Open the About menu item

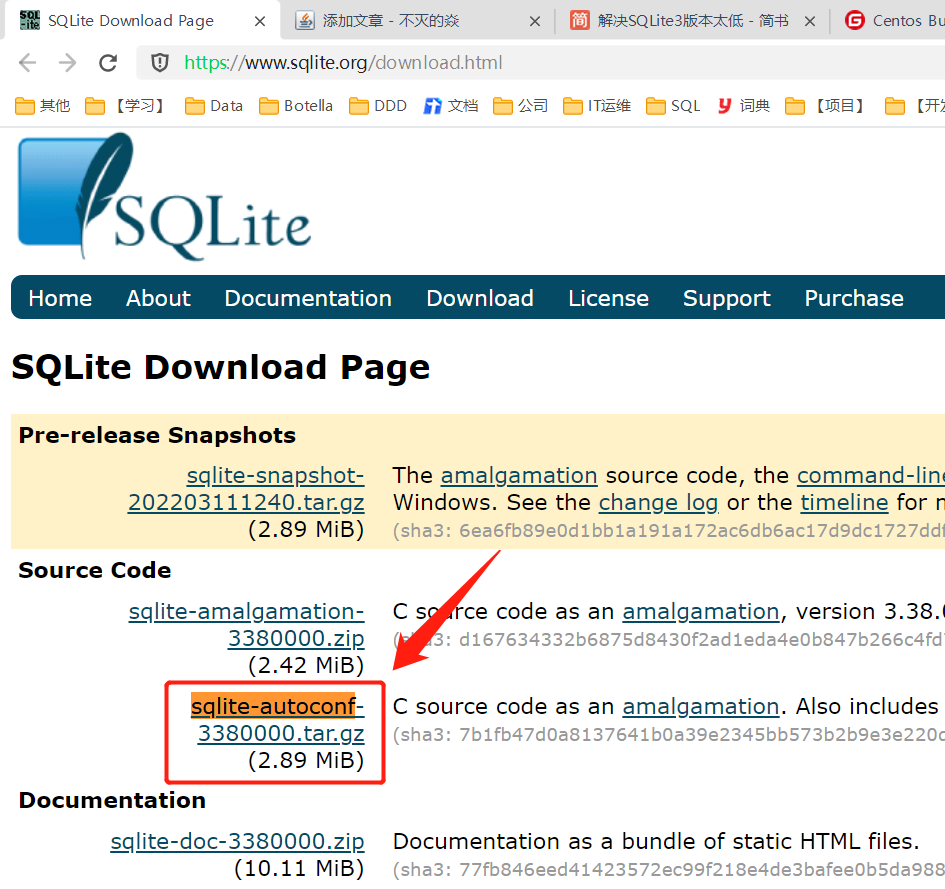[158, 298]
